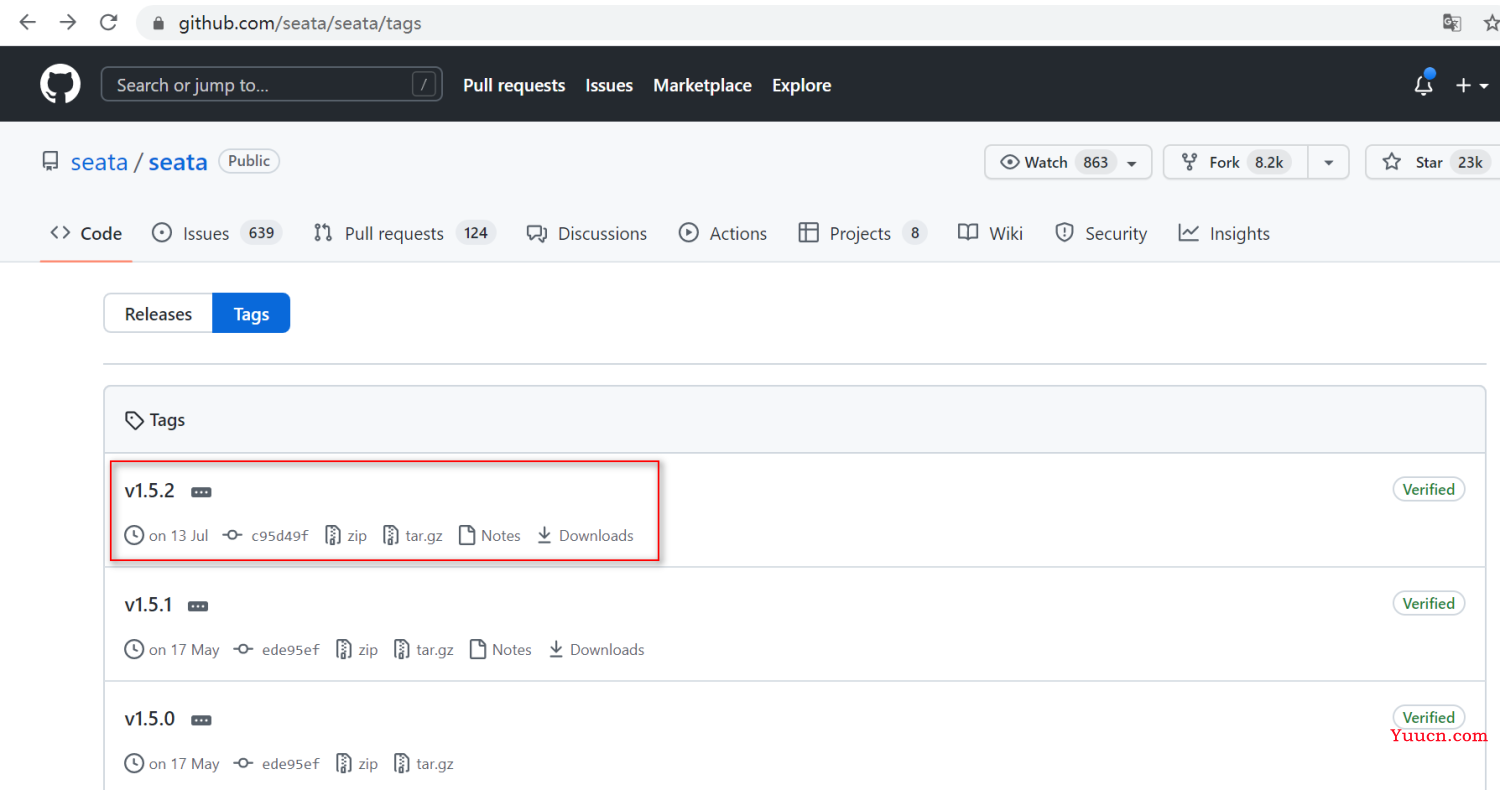Click the repository book icon beside seata
This screenshot has height=790, width=1500.
[50, 162]
